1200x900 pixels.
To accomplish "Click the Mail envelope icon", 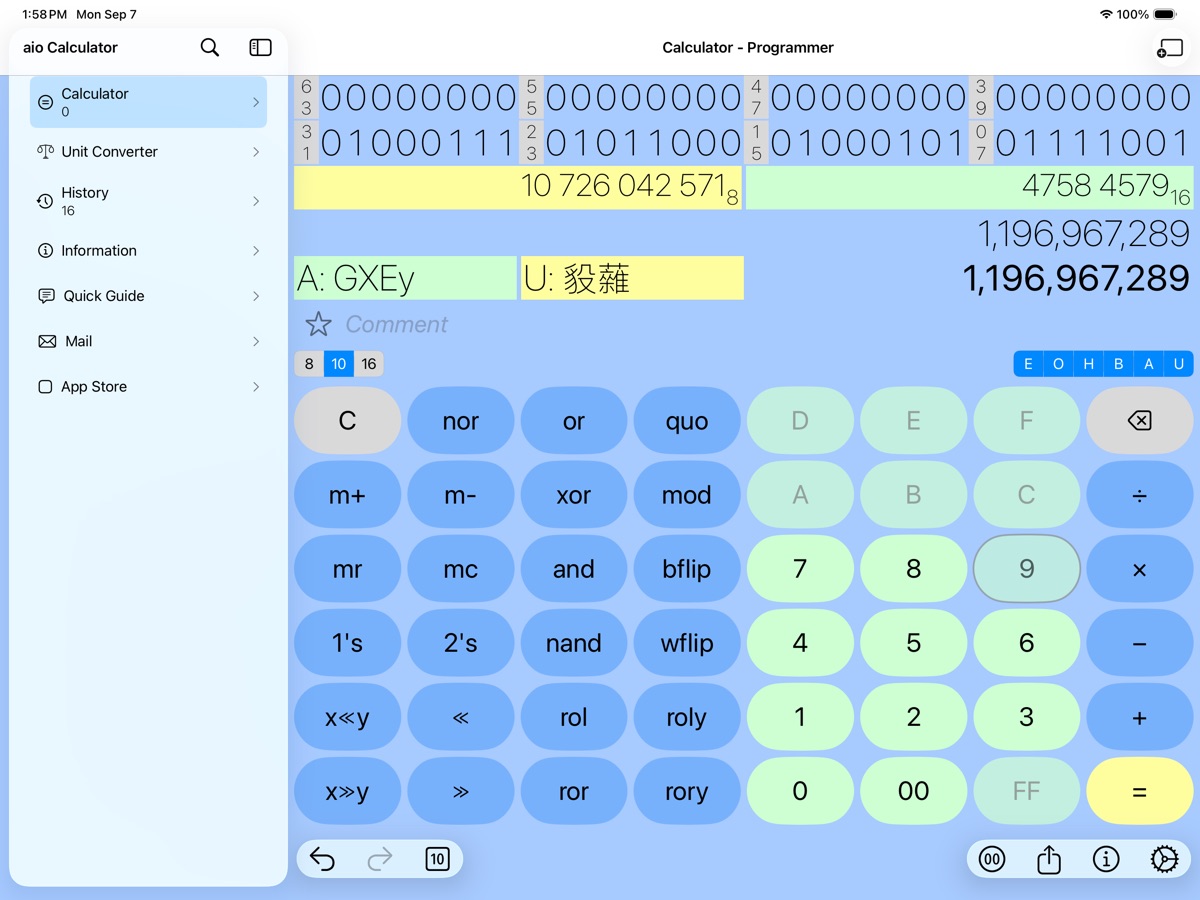I will pyautogui.click(x=47, y=341).
